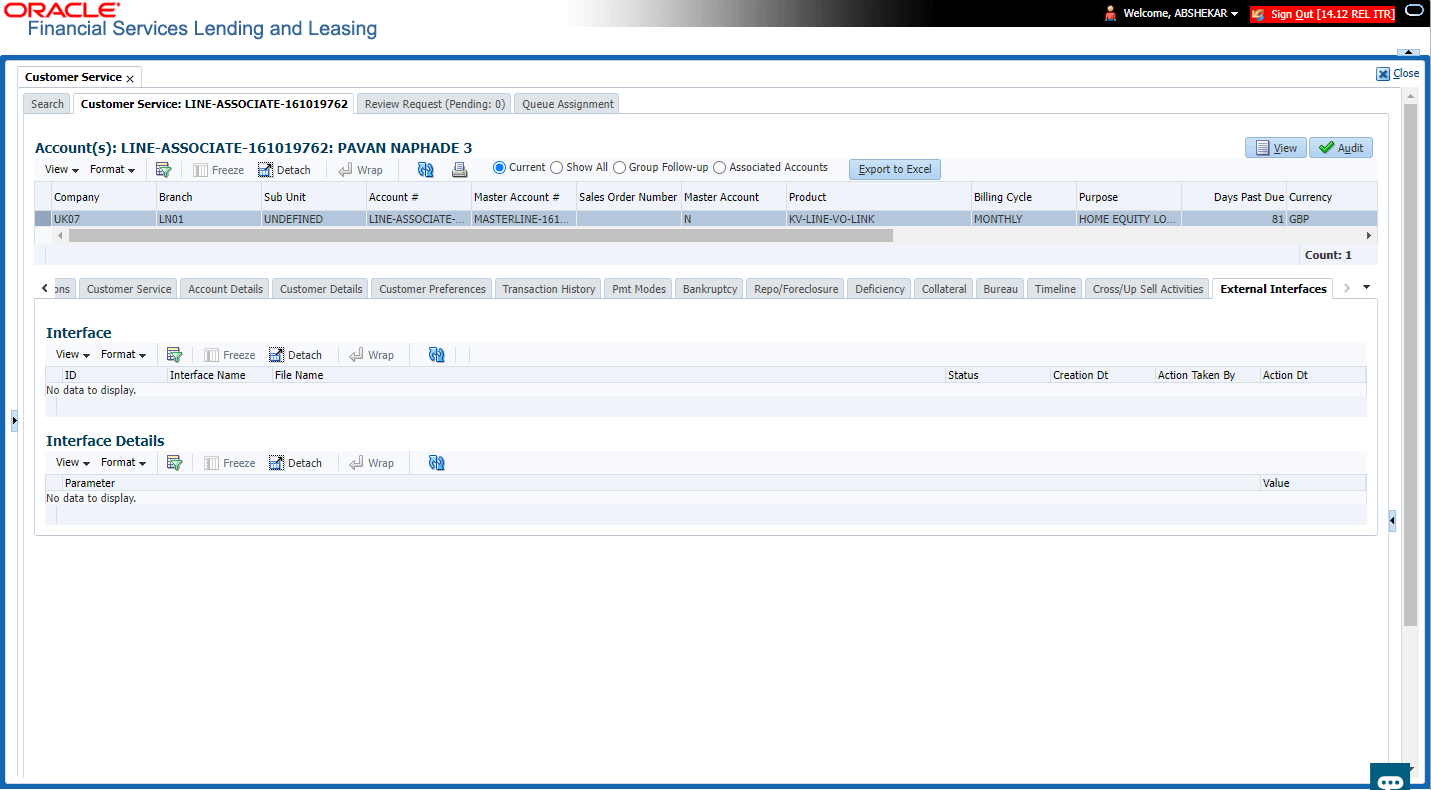
Task: Click the Audit button
Action: pos(1341,148)
